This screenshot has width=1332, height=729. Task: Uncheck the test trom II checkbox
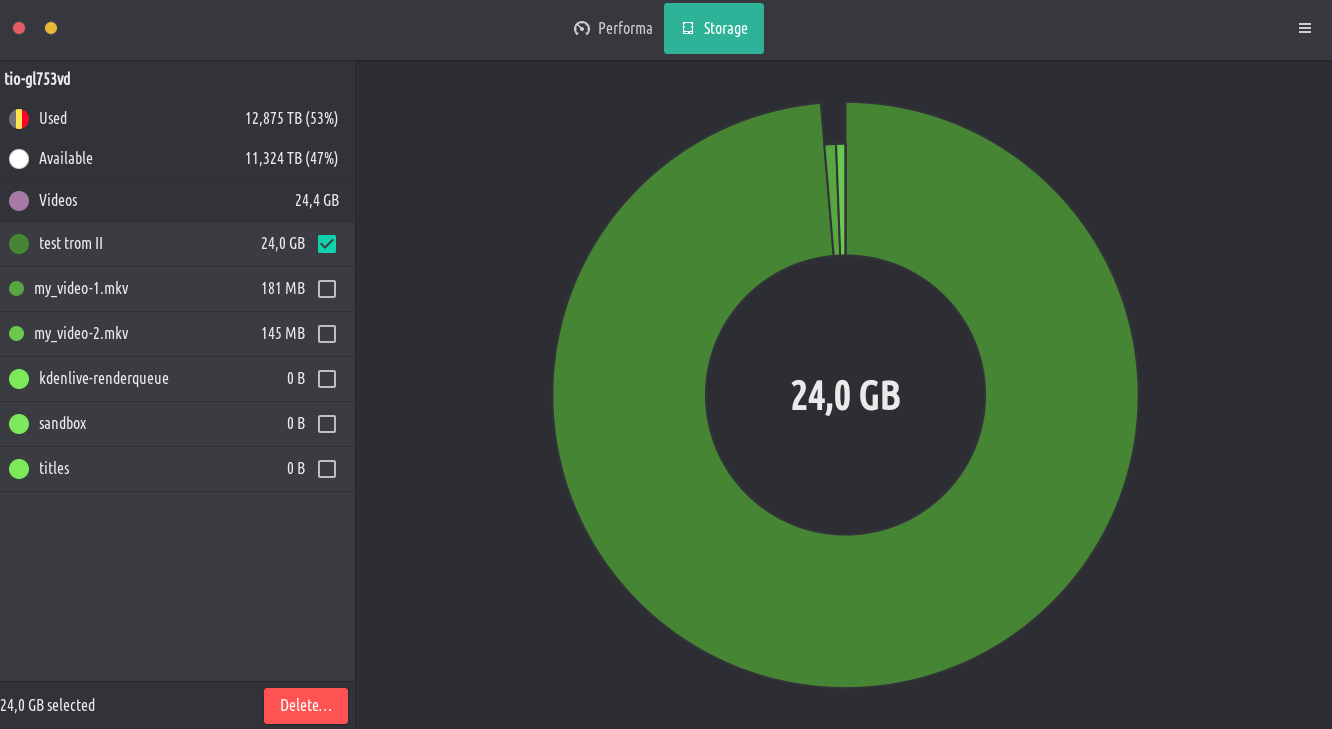pyautogui.click(x=327, y=244)
